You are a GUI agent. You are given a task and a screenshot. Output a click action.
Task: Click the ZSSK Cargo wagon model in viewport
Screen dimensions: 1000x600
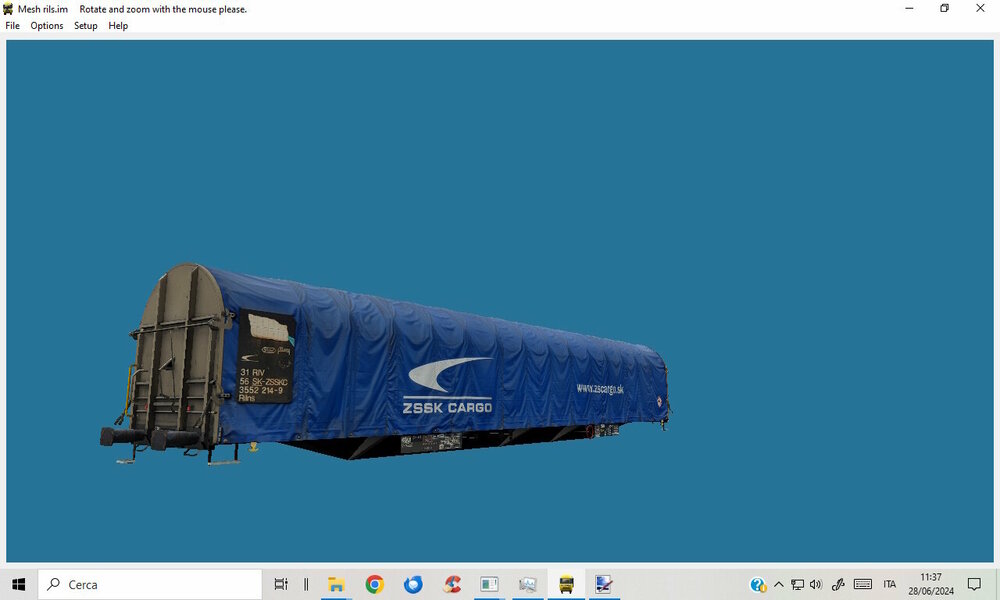(385, 366)
